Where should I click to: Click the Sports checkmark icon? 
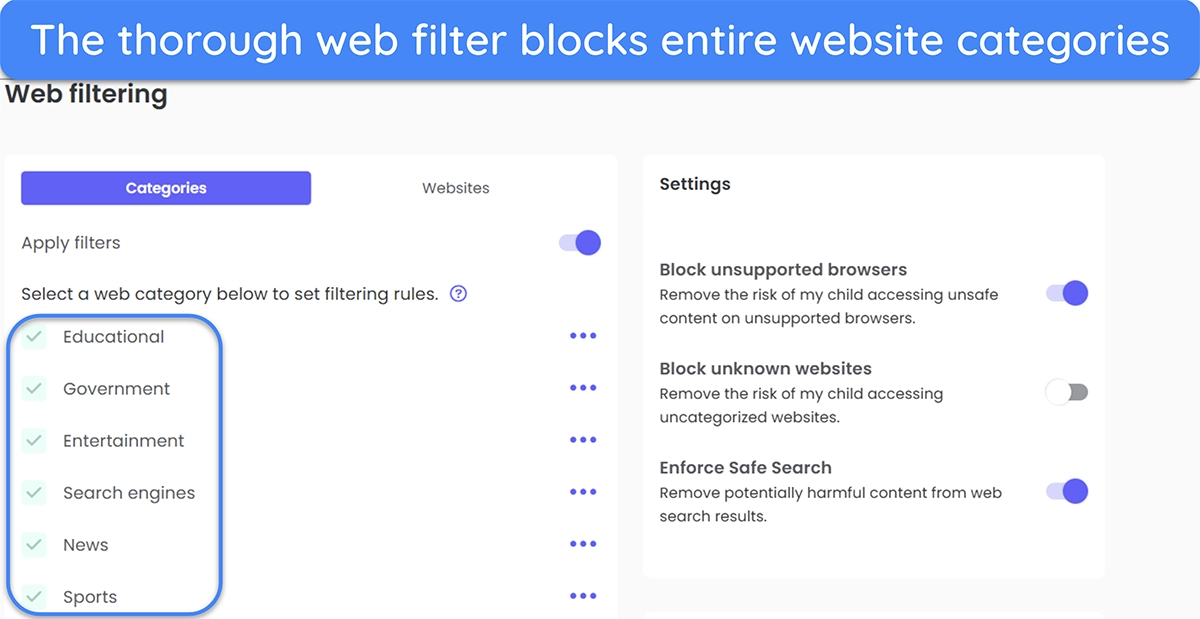coord(35,597)
